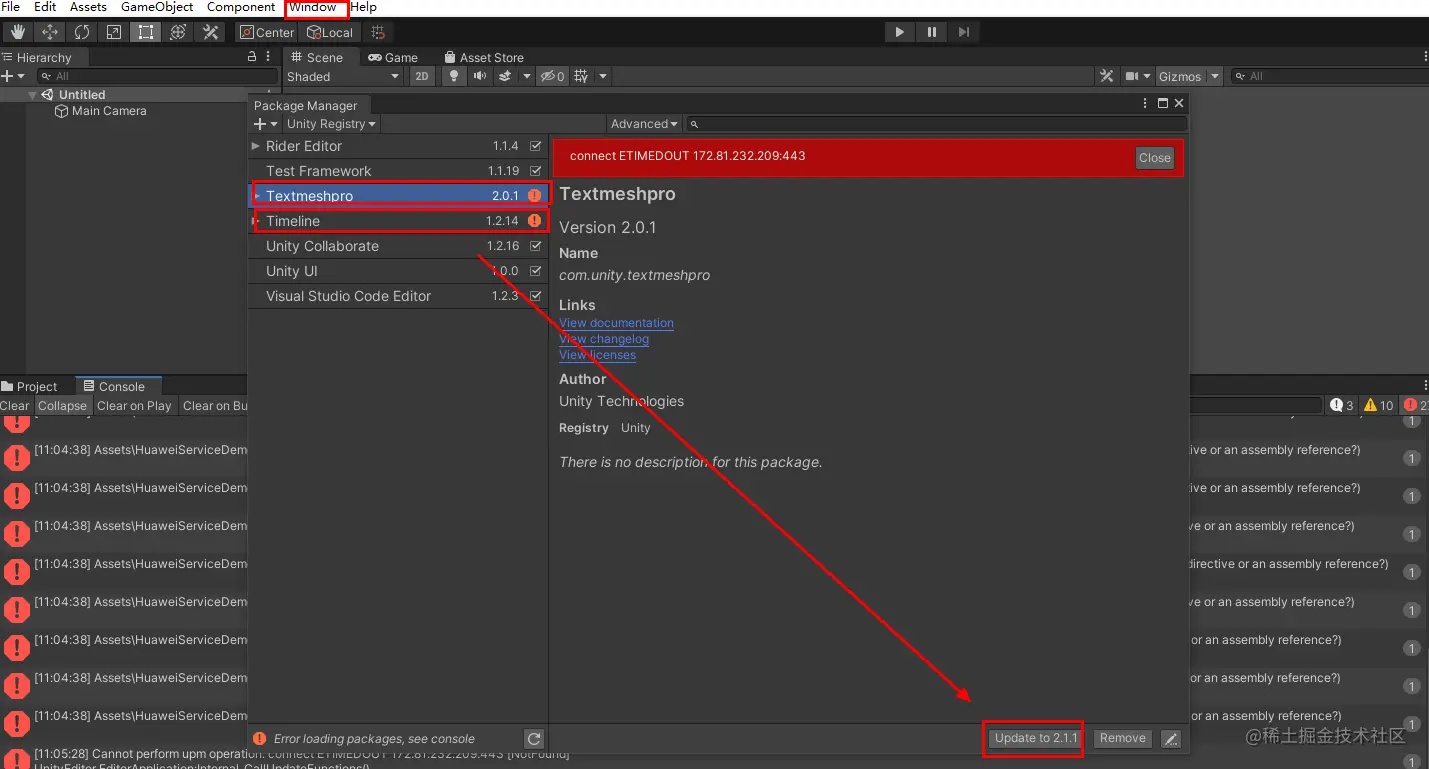The height and width of the screenshot is (769, 1429).
Task: Toggle Collapse in Console
Action: tap(62, 406)
